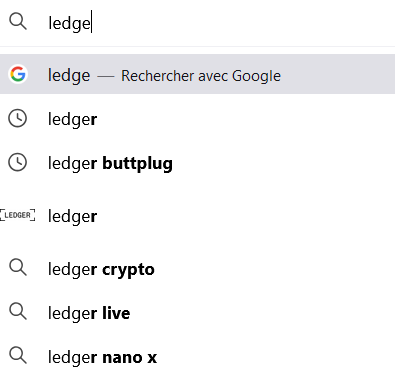Click the magnifier icon beside 'ledger live'
The image size is (395, 373).
[x=18, y=311]
